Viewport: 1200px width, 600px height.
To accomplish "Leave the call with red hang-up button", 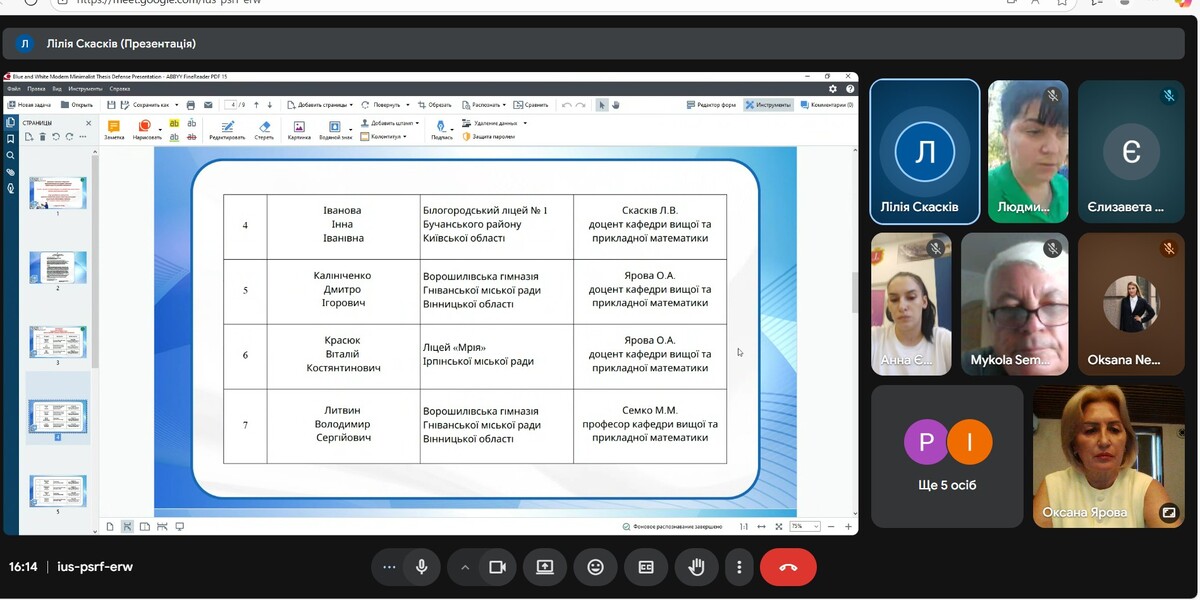I will click(788, 567).
